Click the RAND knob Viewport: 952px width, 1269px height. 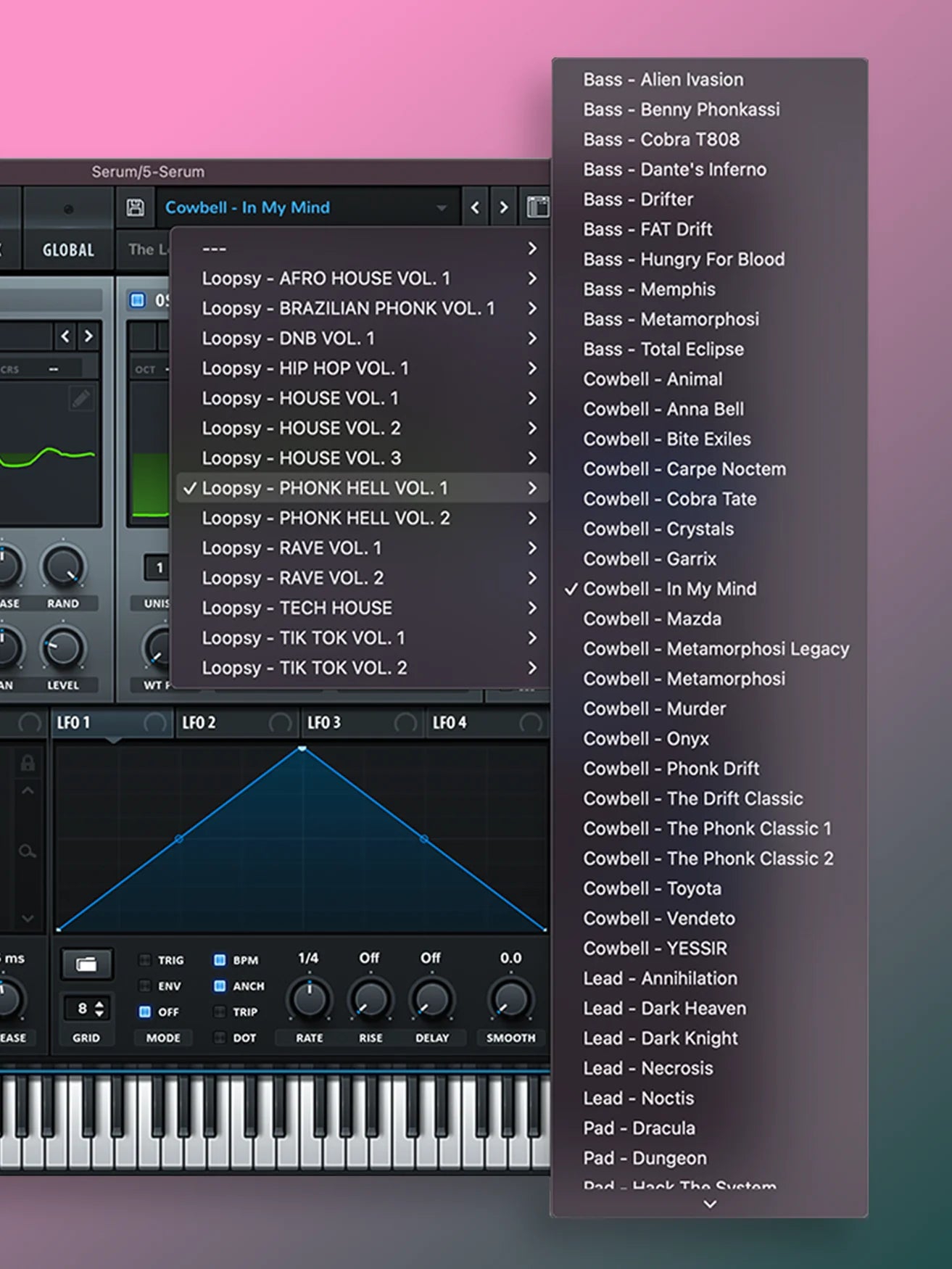[63, 566]
